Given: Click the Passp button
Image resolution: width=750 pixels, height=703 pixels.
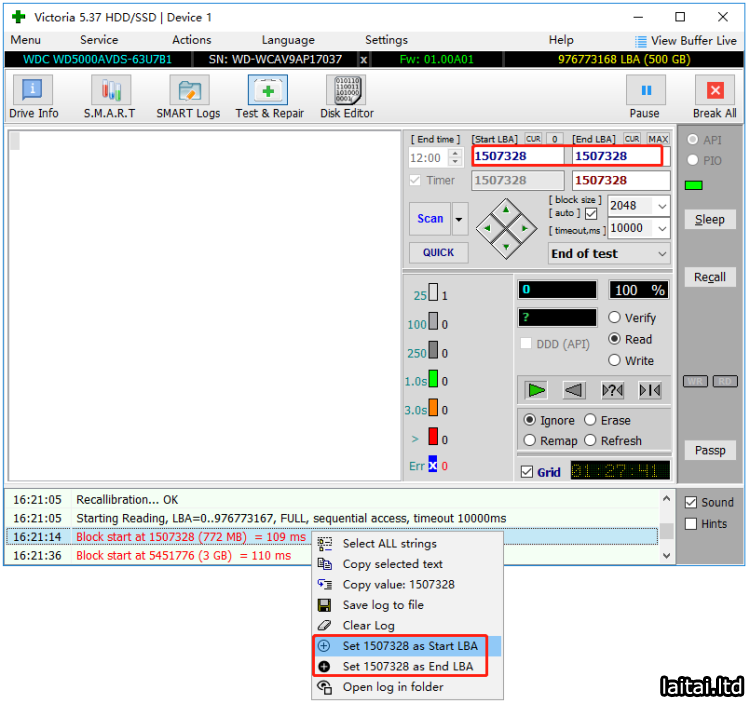Looking at the screenshot, I should [710, 450].
